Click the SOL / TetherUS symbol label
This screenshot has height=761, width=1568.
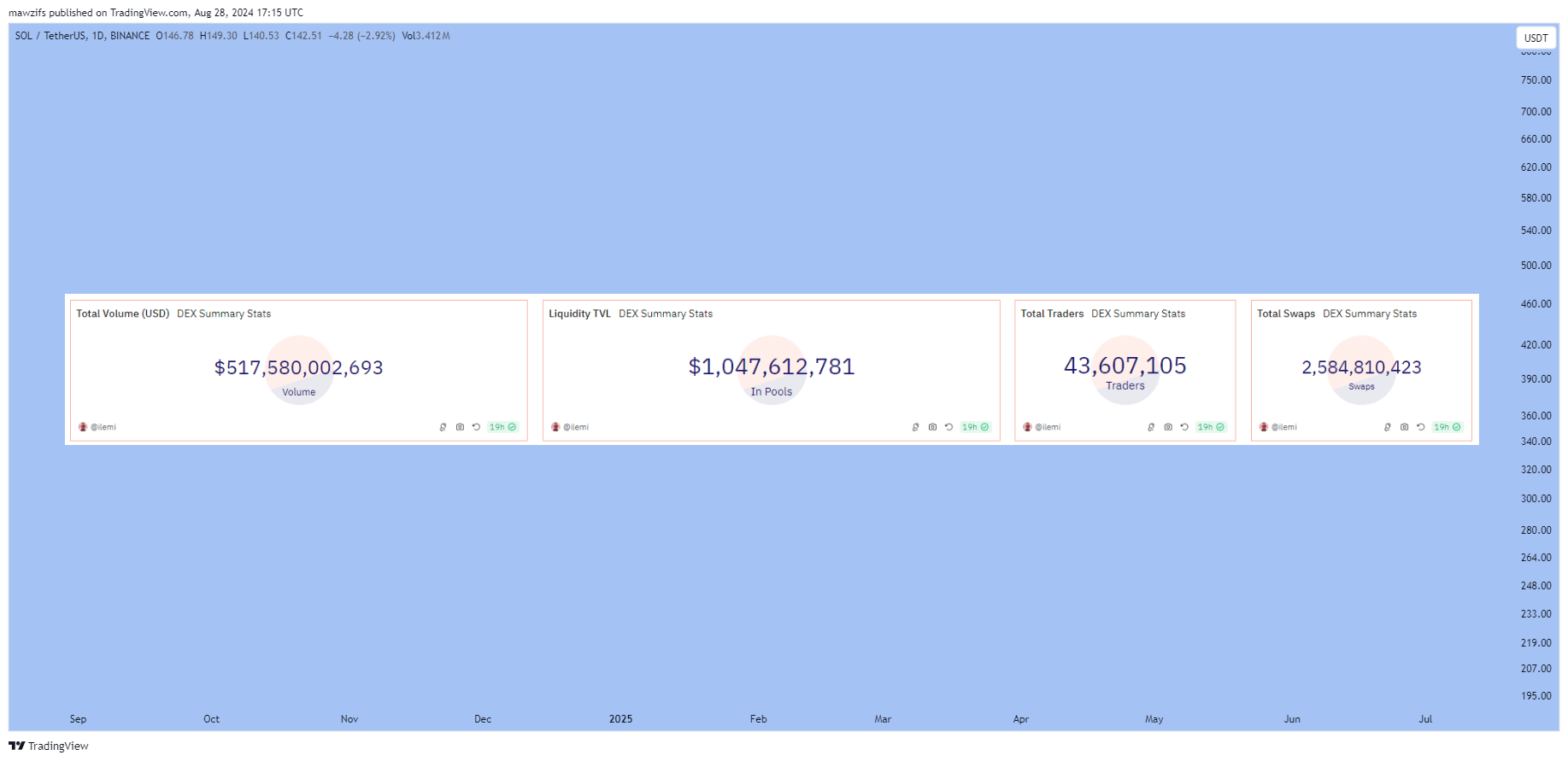tap(50, 36)
